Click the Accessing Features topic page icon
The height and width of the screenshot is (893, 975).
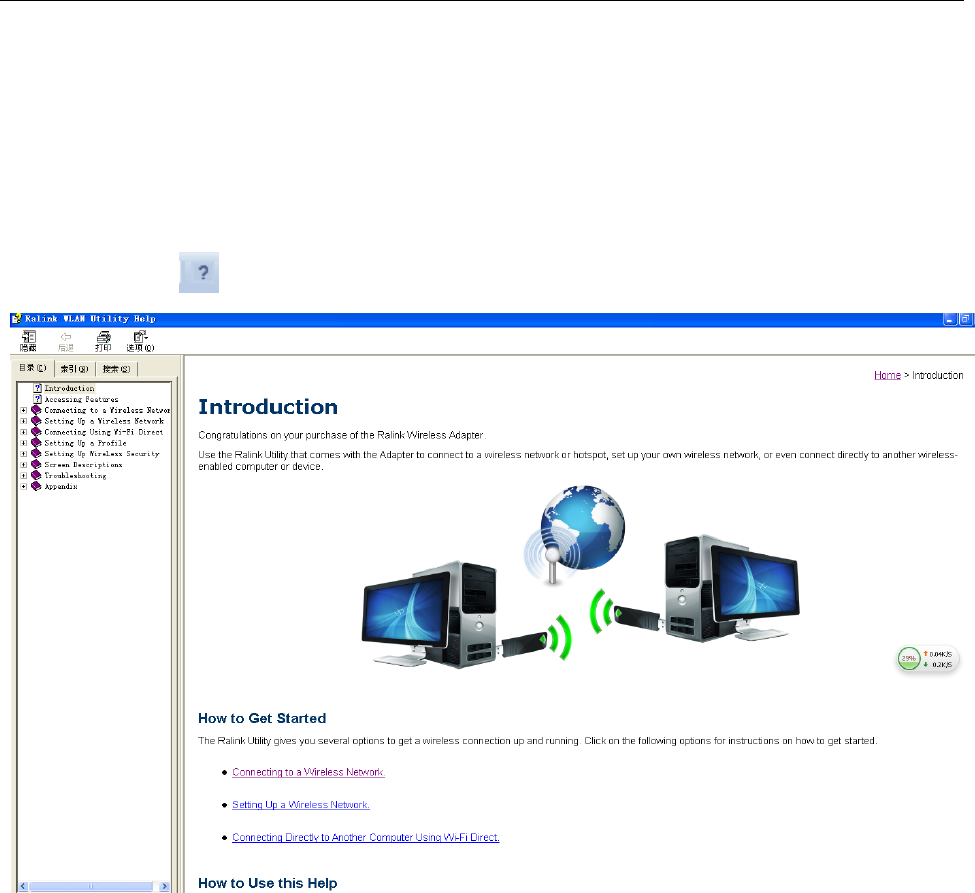click(37, 399)
